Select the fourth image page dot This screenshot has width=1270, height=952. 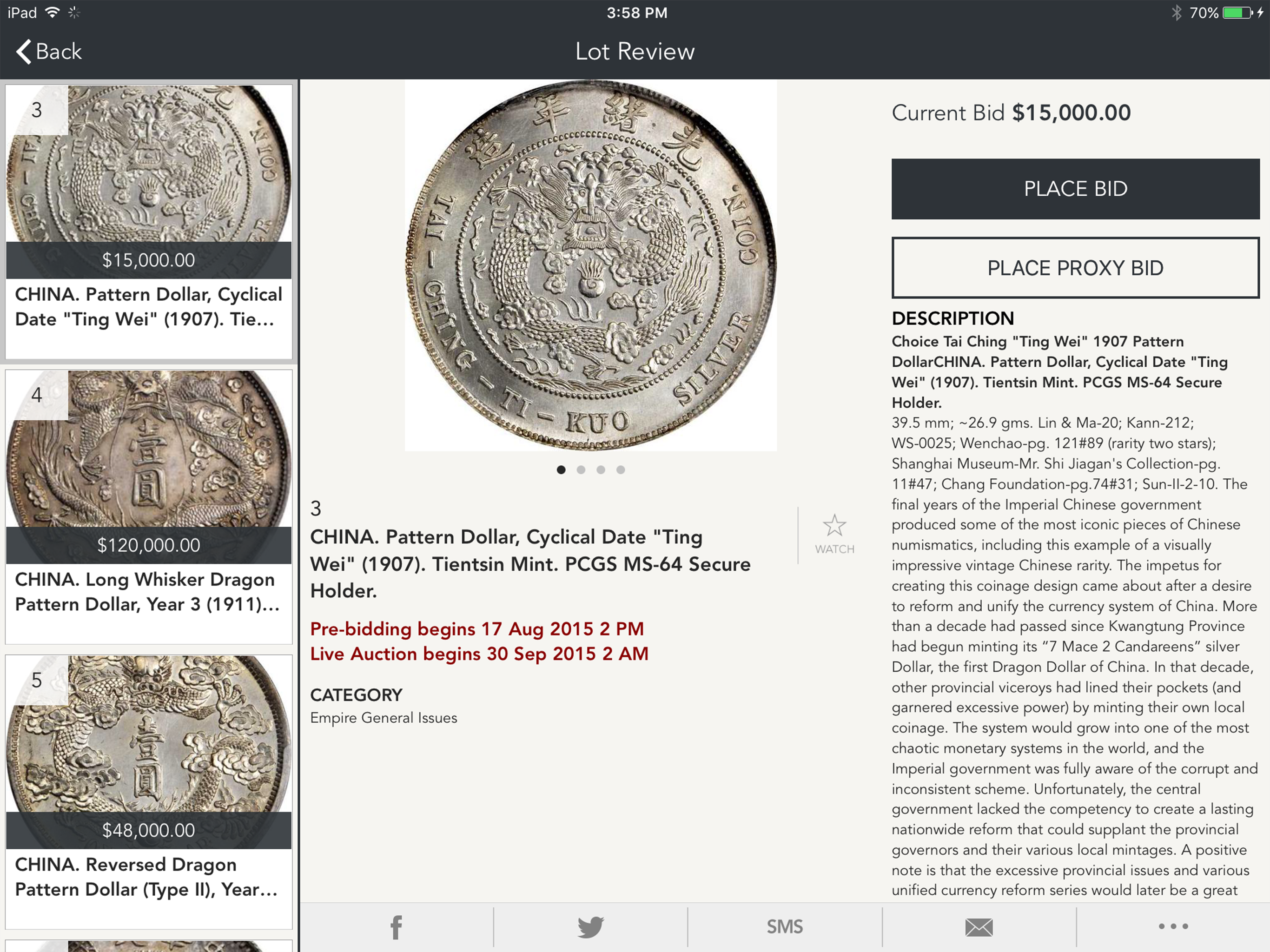(x=621, y=469)
